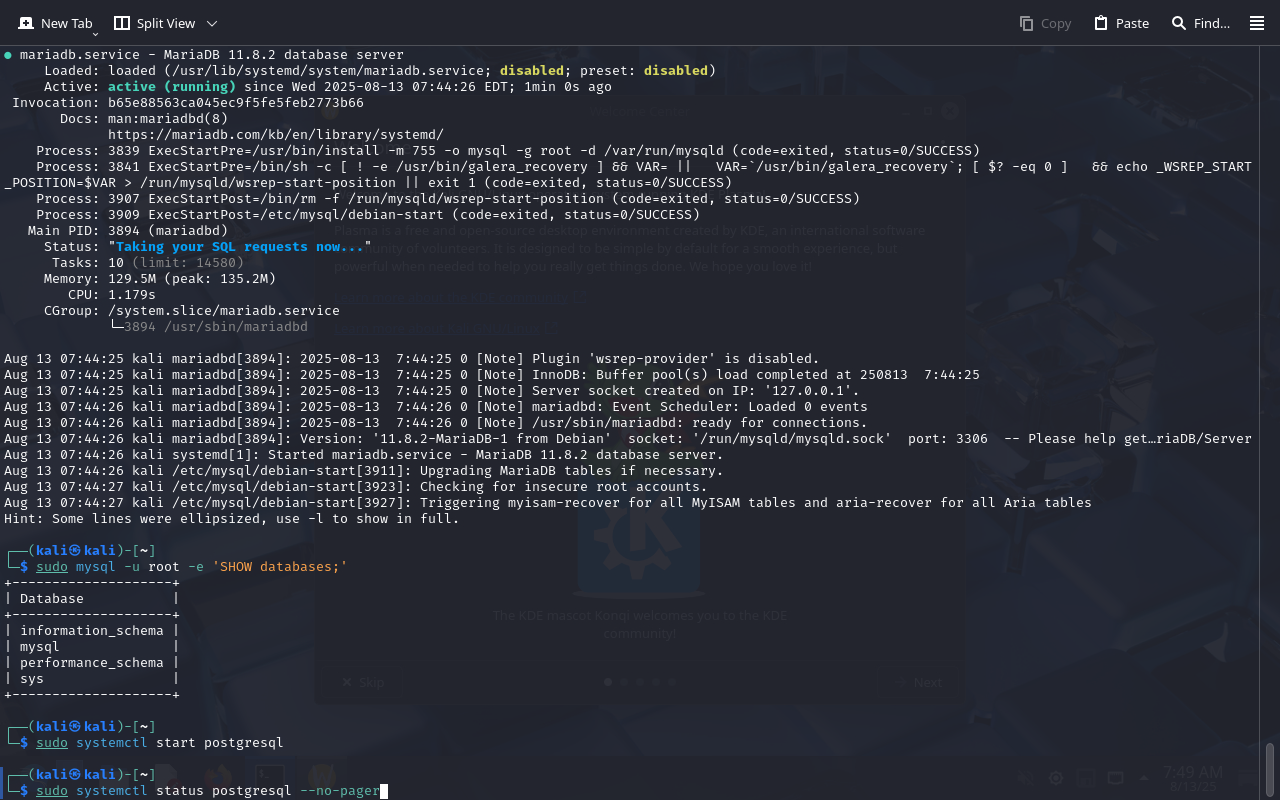Click the 'InnoDB: Buffer pool(s) load completed' line
This screenshot has width=1280, height=800.
[492, 375]
